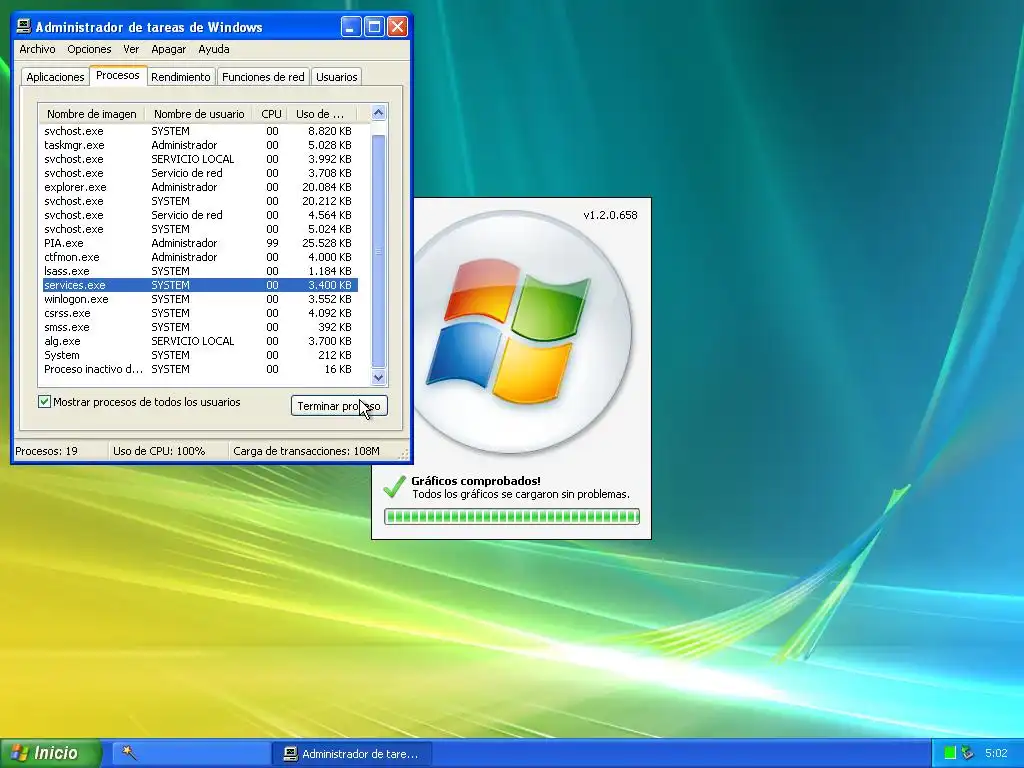The width and height of the screenshot is (1024, 768).
Task: Open the Ayuda menu
Action: pyautogui.click(x=214, y=49)
